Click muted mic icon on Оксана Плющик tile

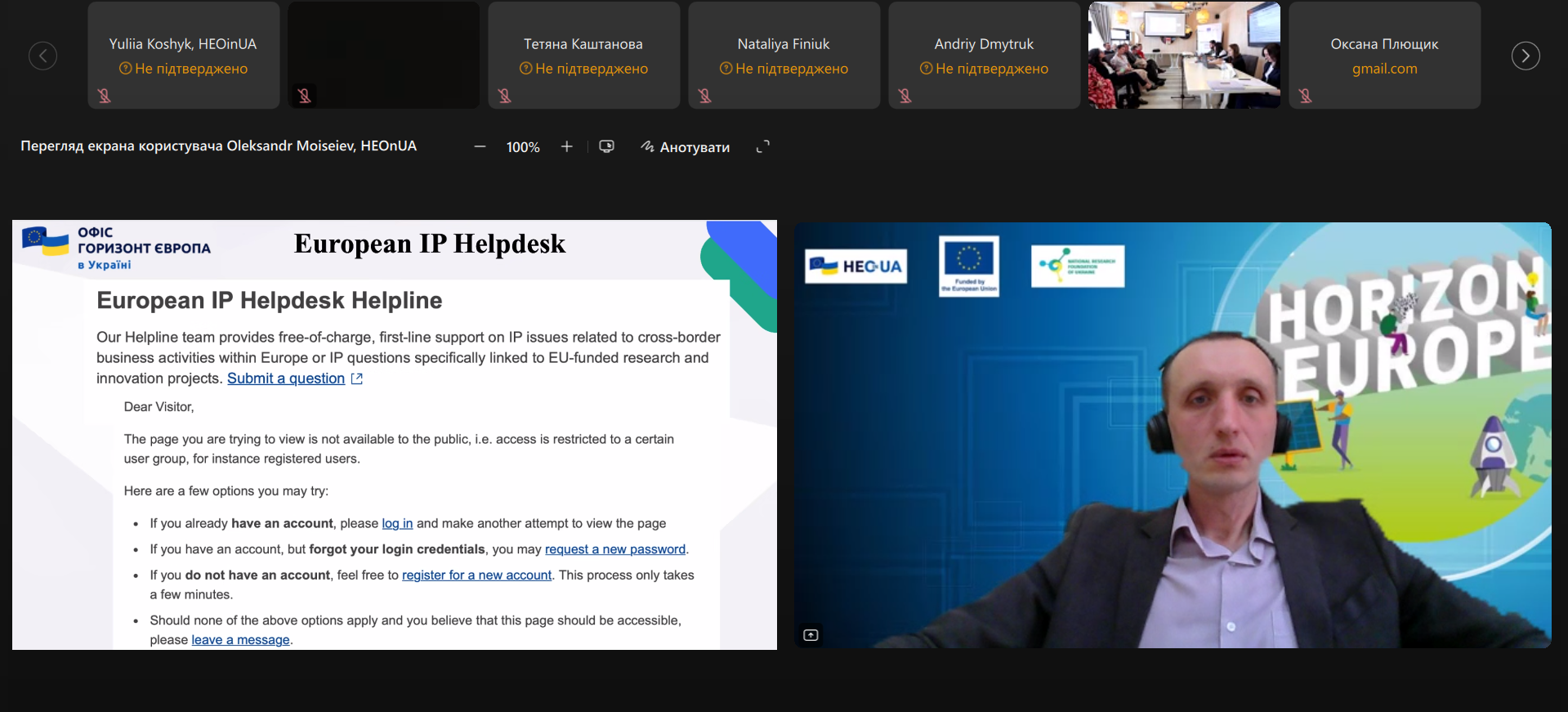[x=1306, y=96]
